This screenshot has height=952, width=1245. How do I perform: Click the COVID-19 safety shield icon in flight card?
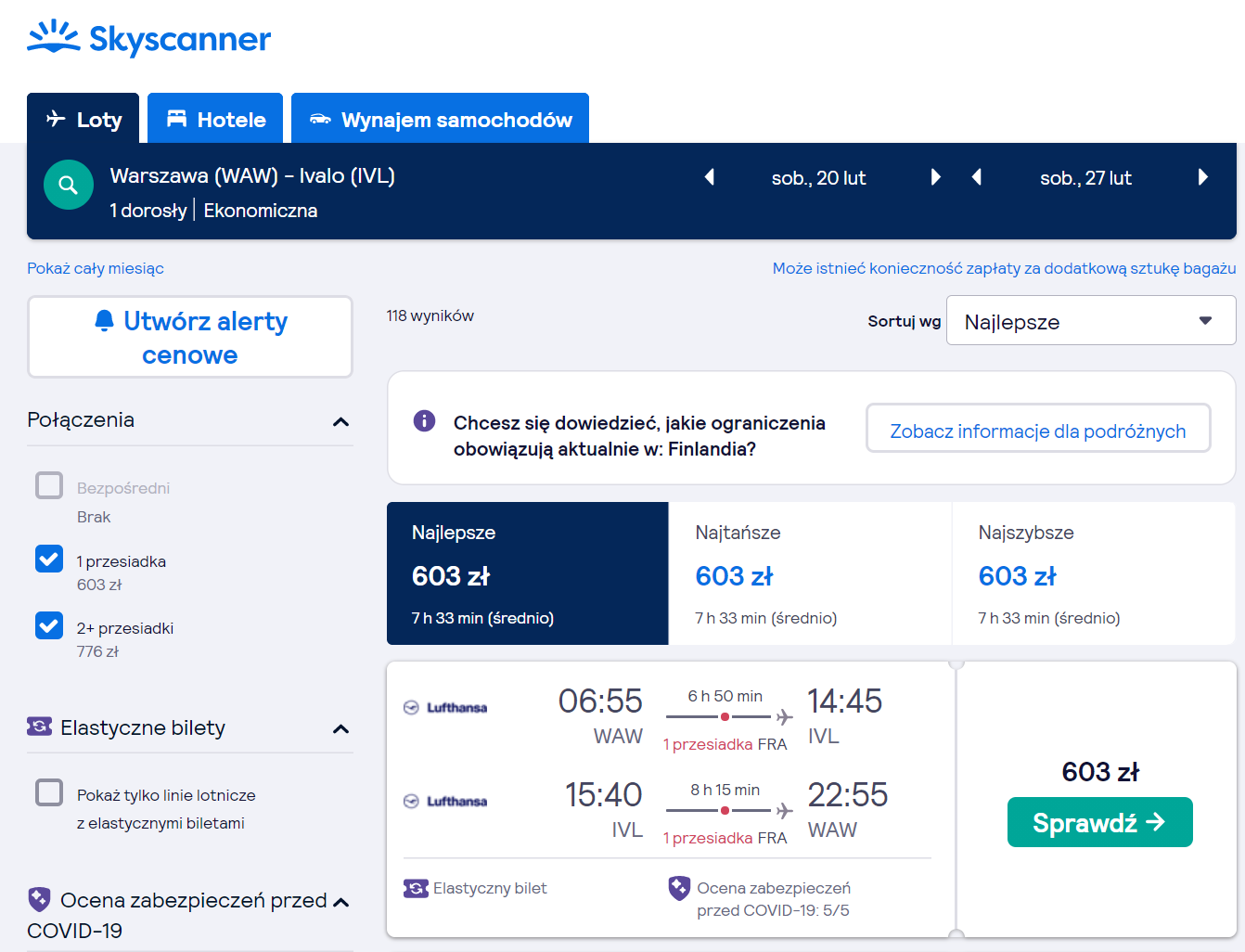[x=679, y=888]
